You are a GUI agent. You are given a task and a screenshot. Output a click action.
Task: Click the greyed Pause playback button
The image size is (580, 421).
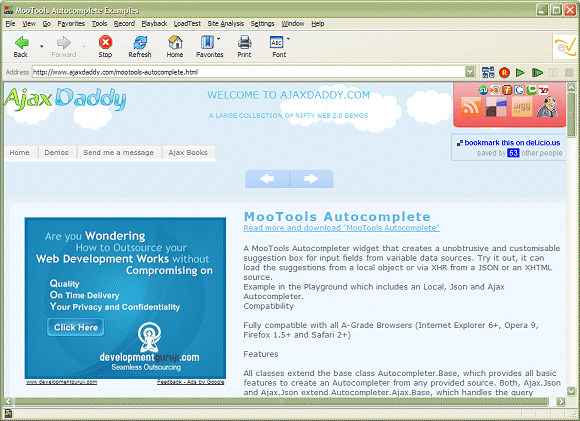click(x=553, y=73)
